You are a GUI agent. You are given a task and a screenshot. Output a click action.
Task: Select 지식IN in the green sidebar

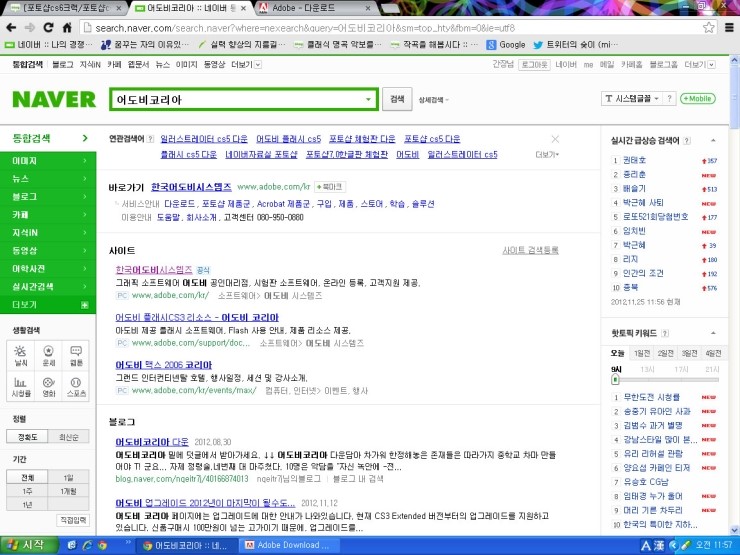tap(48, 233)
